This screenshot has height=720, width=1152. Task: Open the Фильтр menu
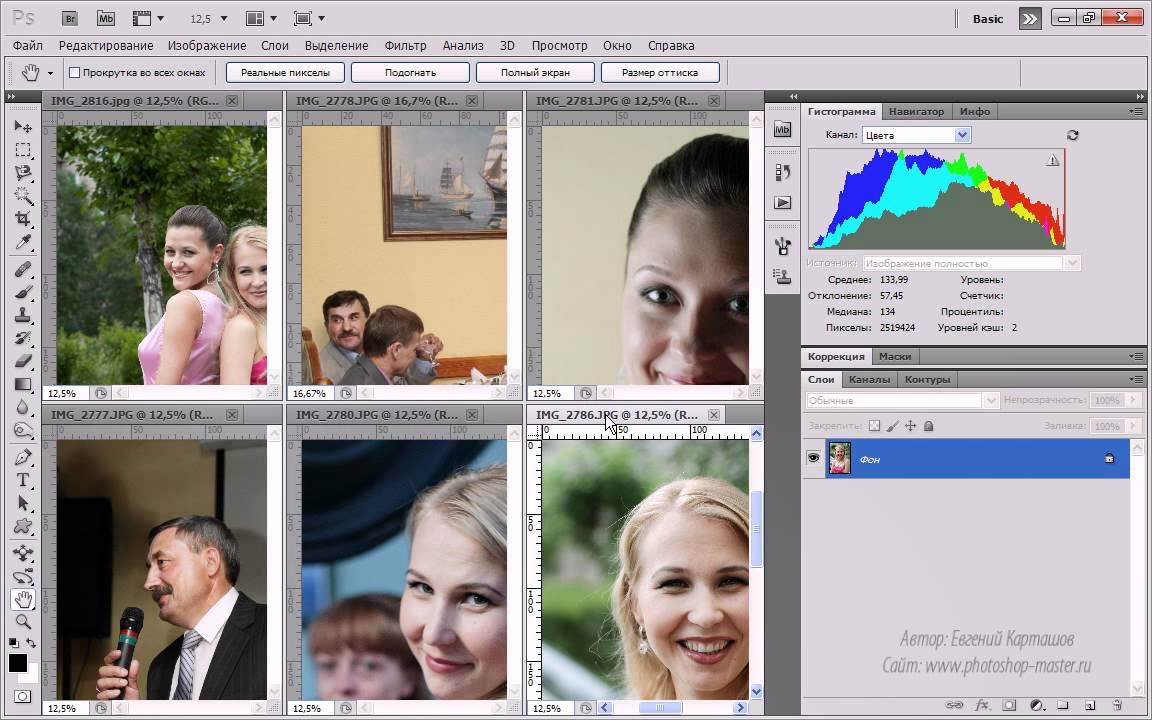click(405, 45)
